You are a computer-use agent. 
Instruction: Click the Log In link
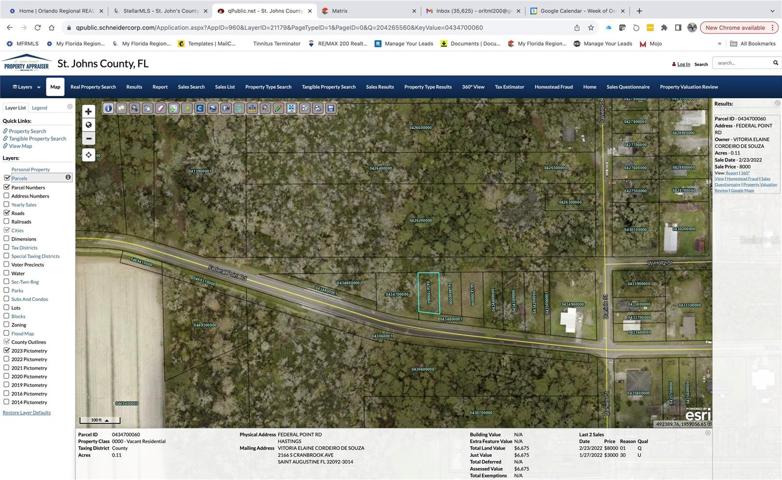pos(684,64)
